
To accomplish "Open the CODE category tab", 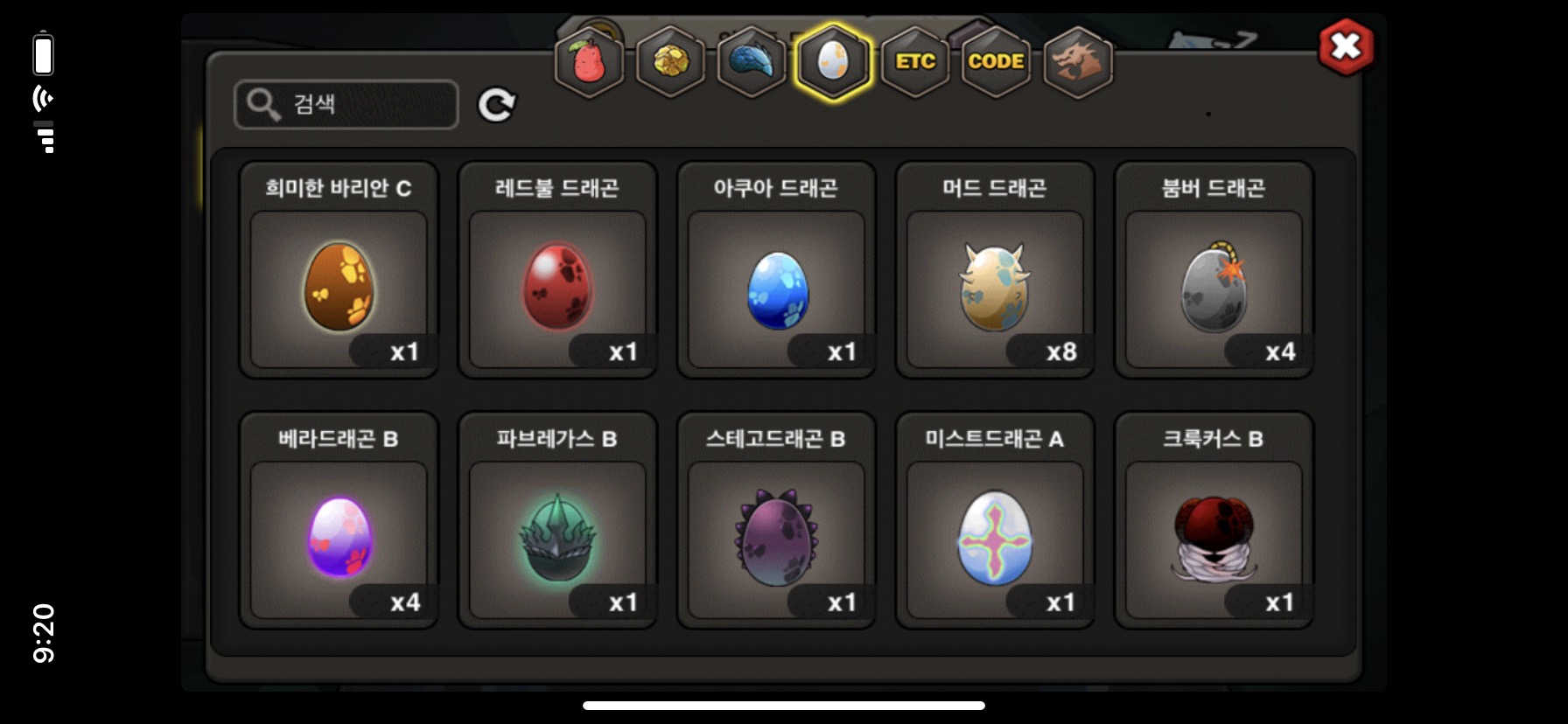I will tap(996, 62).
